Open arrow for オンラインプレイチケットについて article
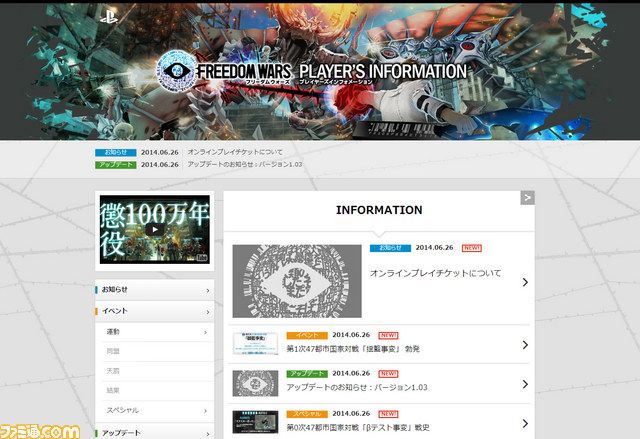640x439 pixels. pos(525,282)
